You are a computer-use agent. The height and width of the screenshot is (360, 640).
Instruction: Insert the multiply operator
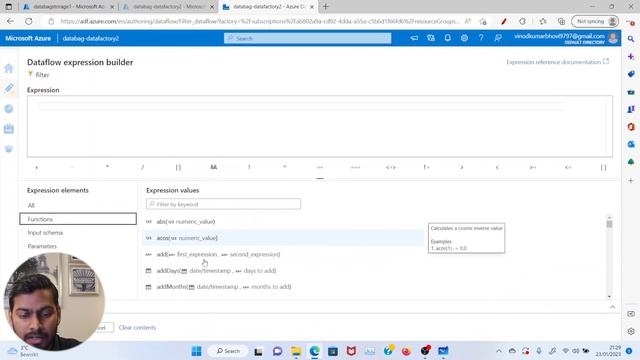coord(107,167)
